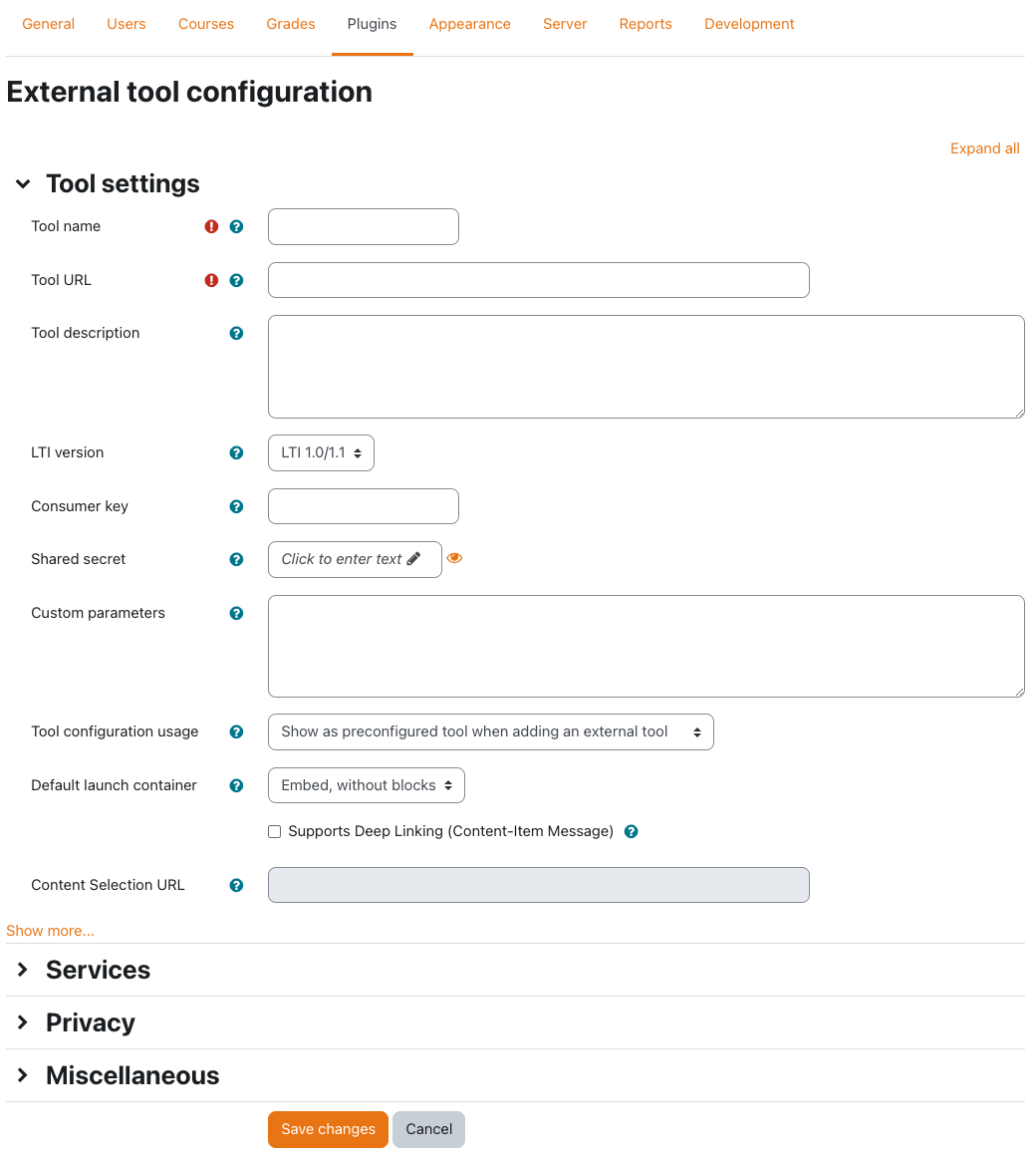Open help for Tool name field

(236, 226)
